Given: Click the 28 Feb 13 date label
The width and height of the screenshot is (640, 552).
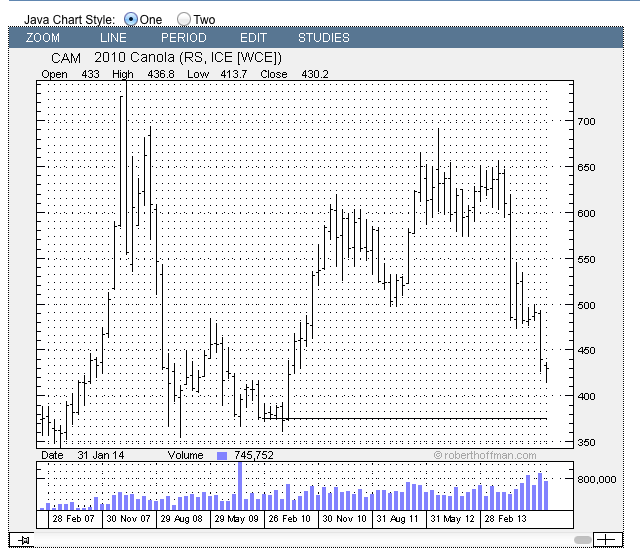Looking at the screenshot, I should [x=506, y=519].
